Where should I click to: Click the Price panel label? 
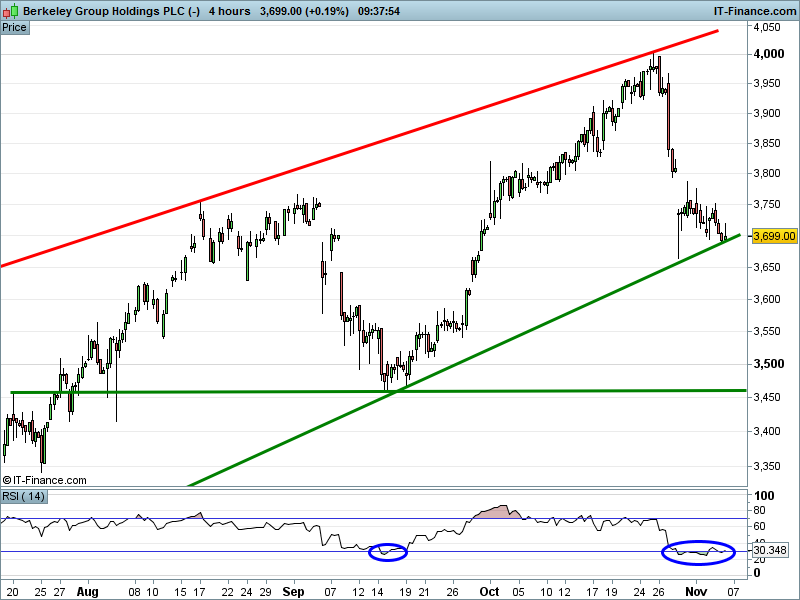[x=15, y=28]
